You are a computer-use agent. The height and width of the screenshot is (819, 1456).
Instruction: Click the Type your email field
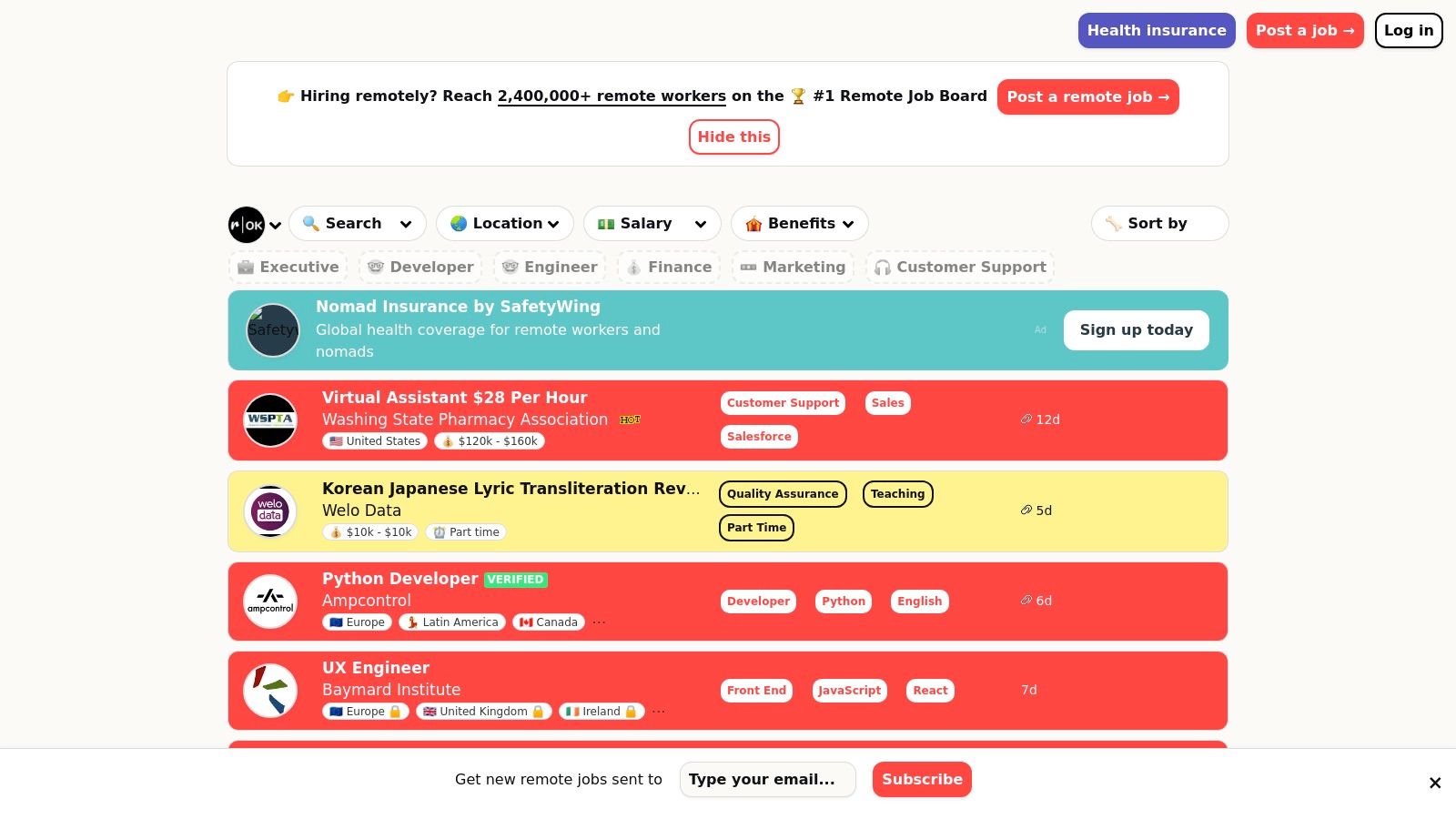tap(767, 780)
